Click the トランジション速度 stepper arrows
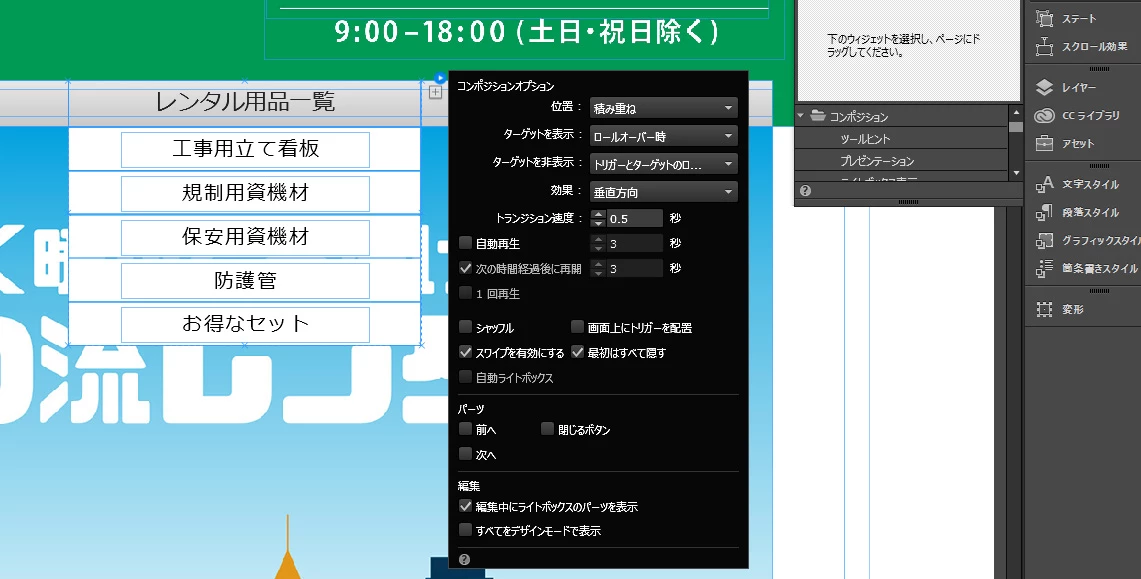 point(598,218)
